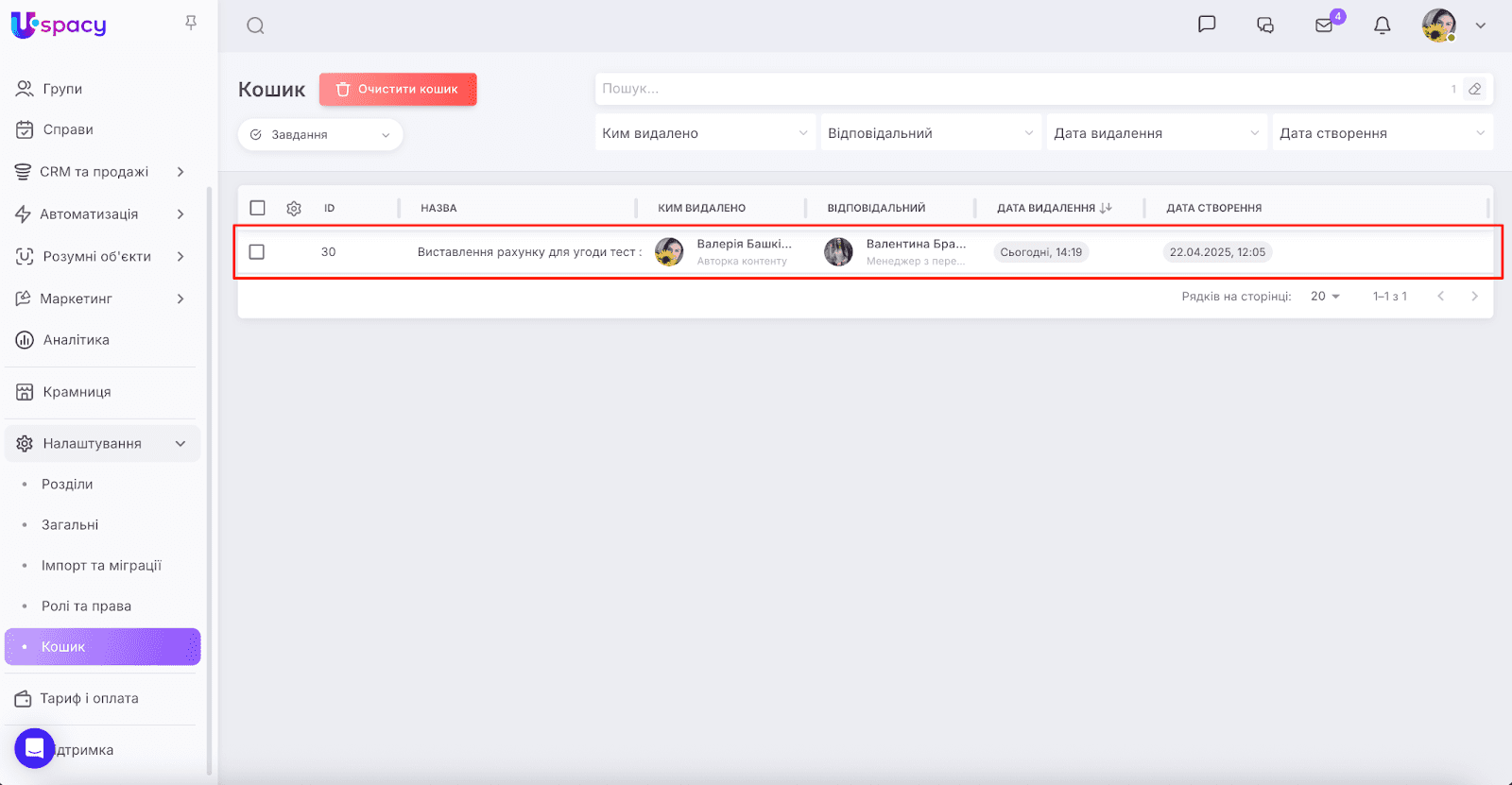1512x785 pixels.
Task: Open Маркетинг menu item
Action: (x=76, y=299)
